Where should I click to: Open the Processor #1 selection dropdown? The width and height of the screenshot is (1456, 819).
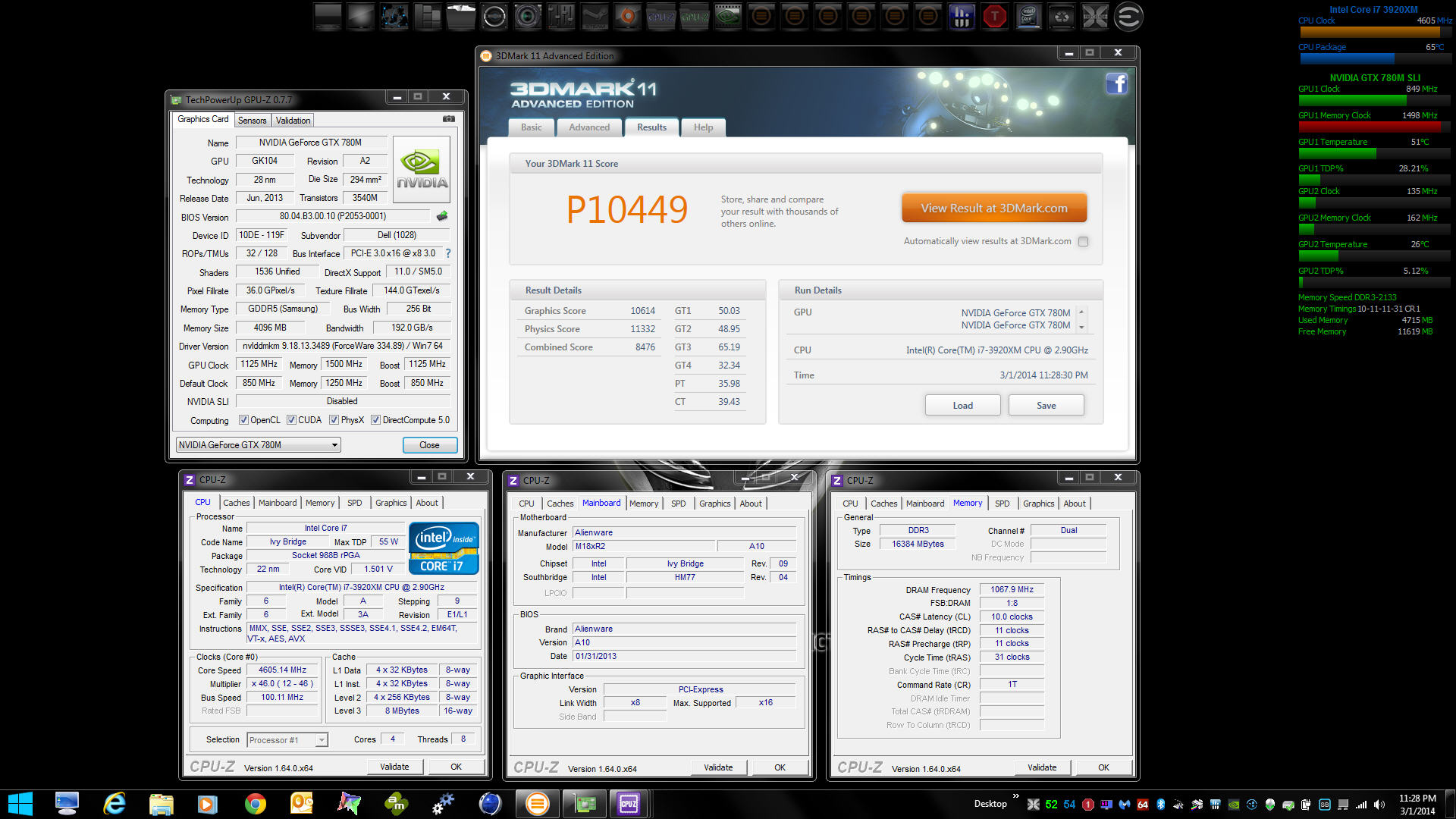click(287, 740)
